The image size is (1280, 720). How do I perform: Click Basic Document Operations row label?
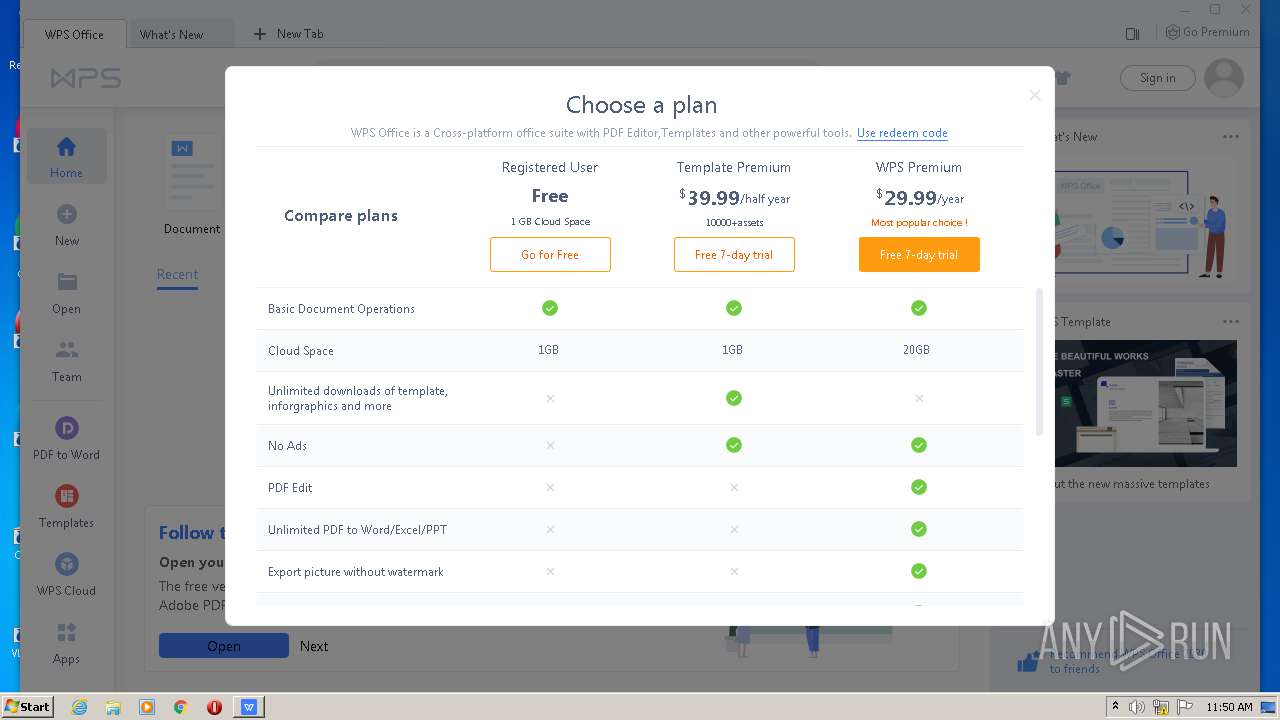(341, 309)
